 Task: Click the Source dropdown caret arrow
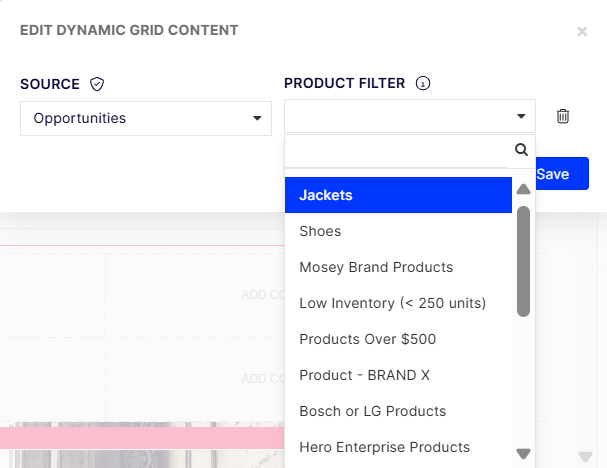(x=257, y=118)
